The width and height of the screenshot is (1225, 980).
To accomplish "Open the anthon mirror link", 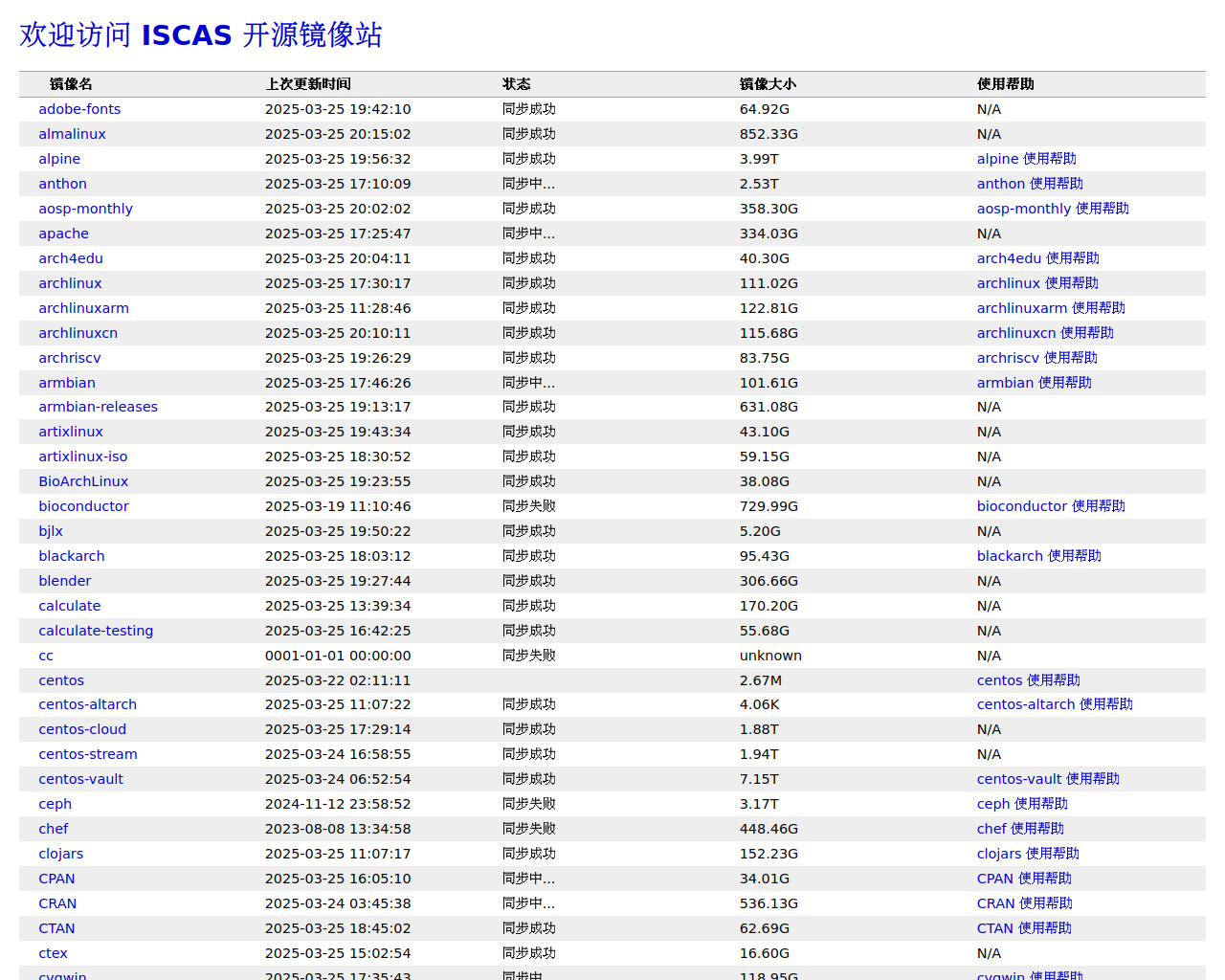I will (62, 184).
